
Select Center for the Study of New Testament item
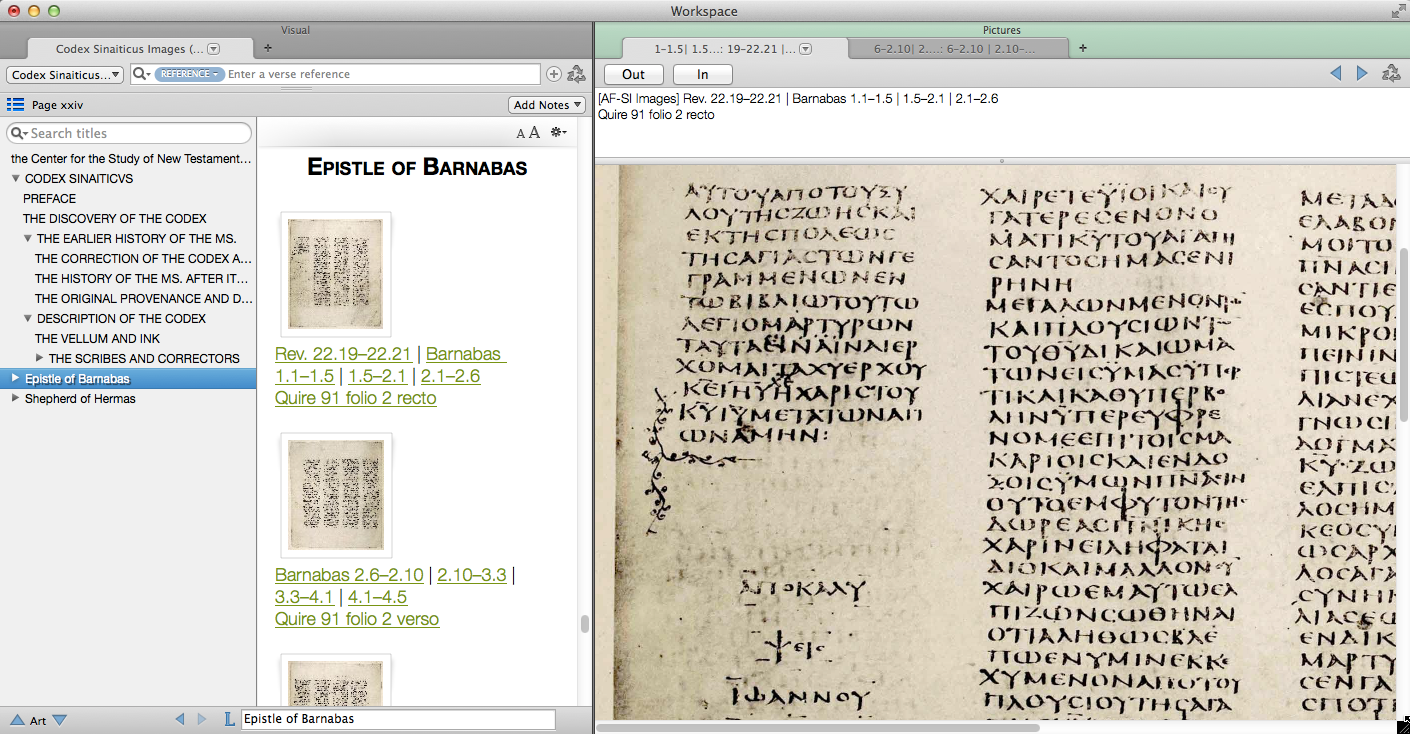point(131,158)
